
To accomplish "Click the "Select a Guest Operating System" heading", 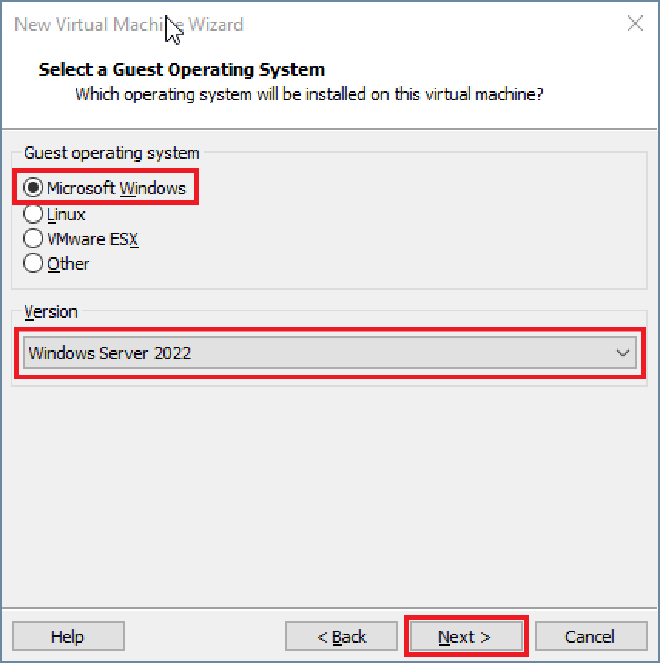I will (x=181, y=70).
